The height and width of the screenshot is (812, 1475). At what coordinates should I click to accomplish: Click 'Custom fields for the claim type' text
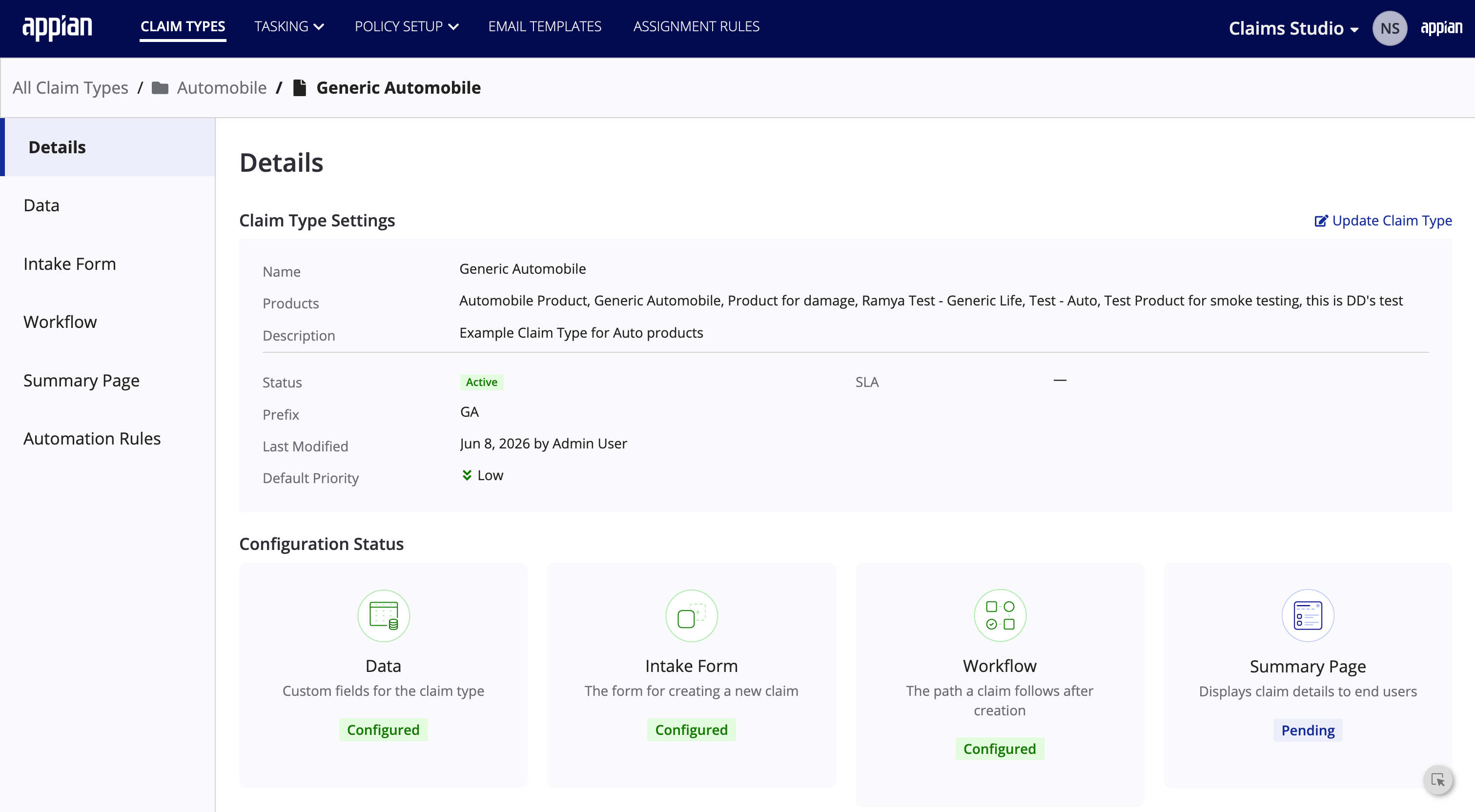pos(383,691)
